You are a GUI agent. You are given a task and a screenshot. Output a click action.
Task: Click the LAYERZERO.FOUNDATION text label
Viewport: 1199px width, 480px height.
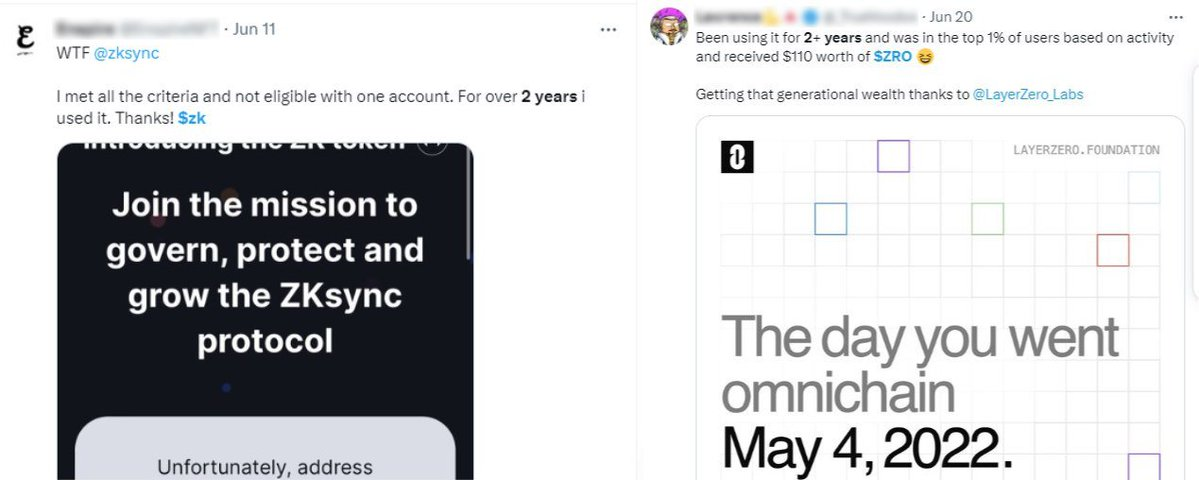(1085, 150)
